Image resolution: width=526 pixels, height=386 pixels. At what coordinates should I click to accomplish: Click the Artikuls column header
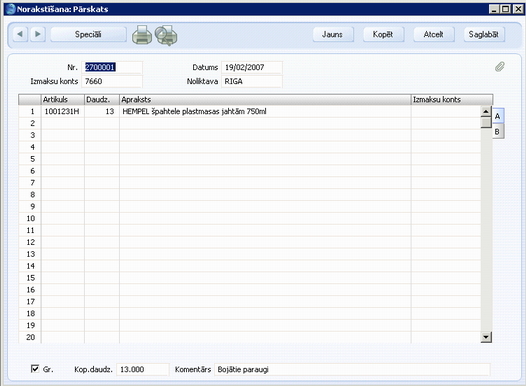click(x=63, y=100)
